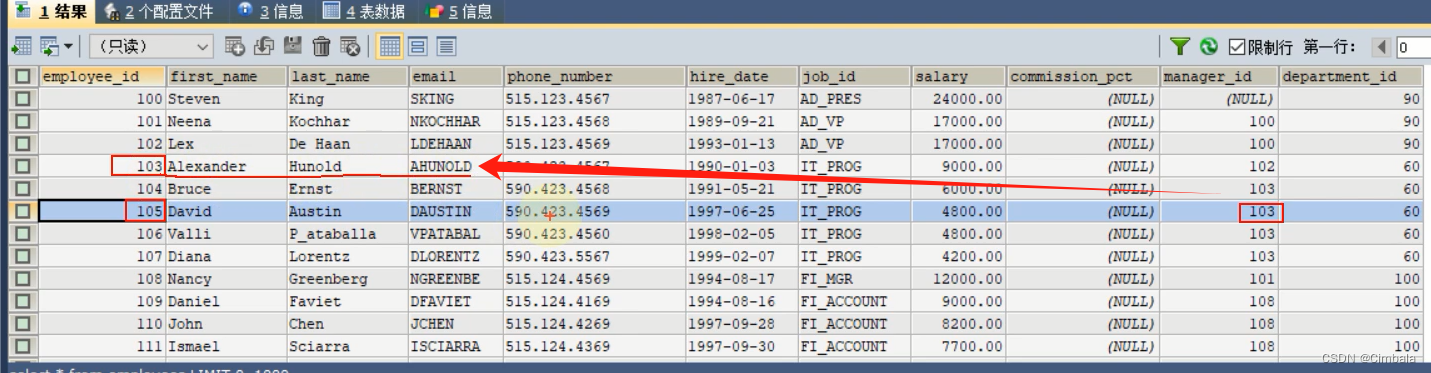Check the row checkbox for Bruce Ernst

tap(22, 189)
